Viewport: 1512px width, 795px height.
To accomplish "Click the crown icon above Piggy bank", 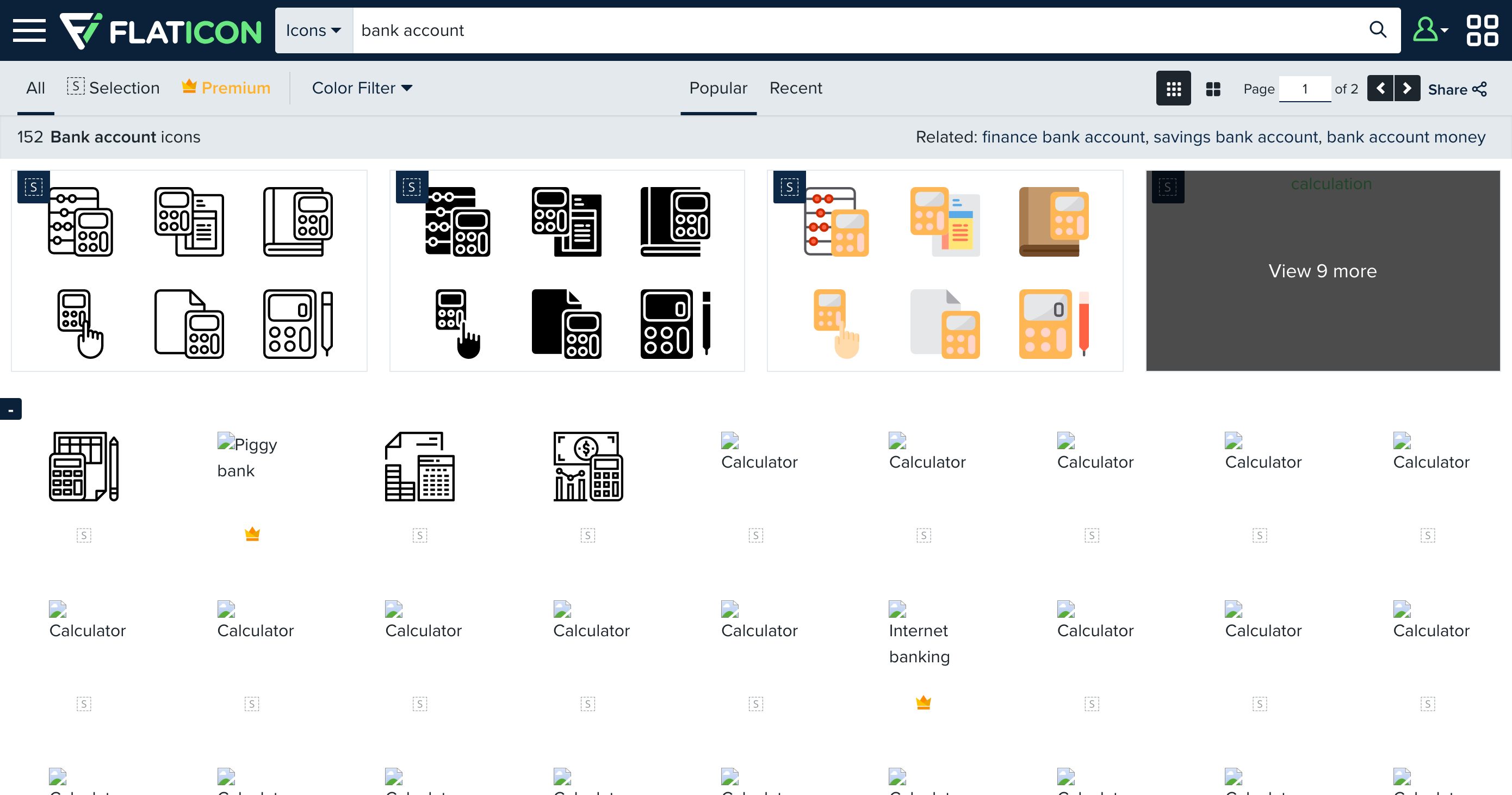I will (x=252, y=533).
